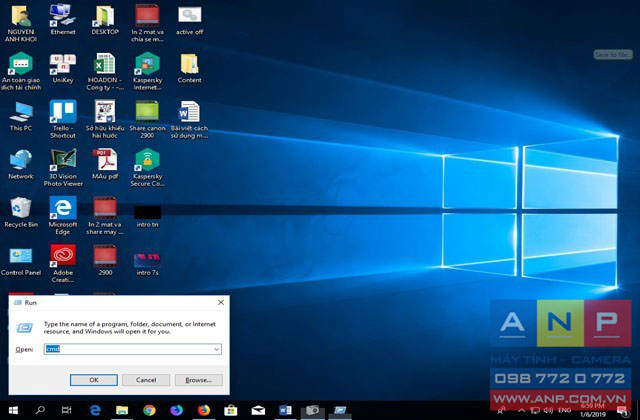
Task: Select the Kaspersky Secure Connection shortcut
Action: [x=147, y=168]
